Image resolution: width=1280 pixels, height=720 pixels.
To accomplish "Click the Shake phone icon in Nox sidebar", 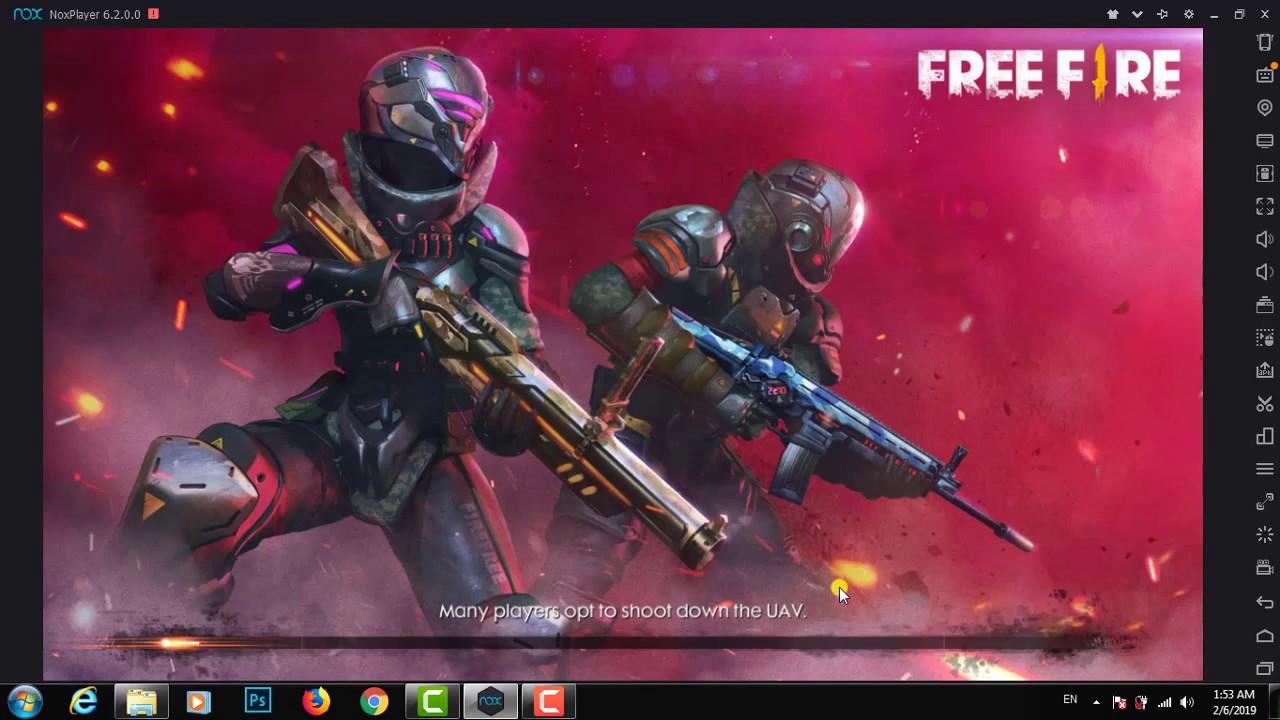I will coord(1265,42).
